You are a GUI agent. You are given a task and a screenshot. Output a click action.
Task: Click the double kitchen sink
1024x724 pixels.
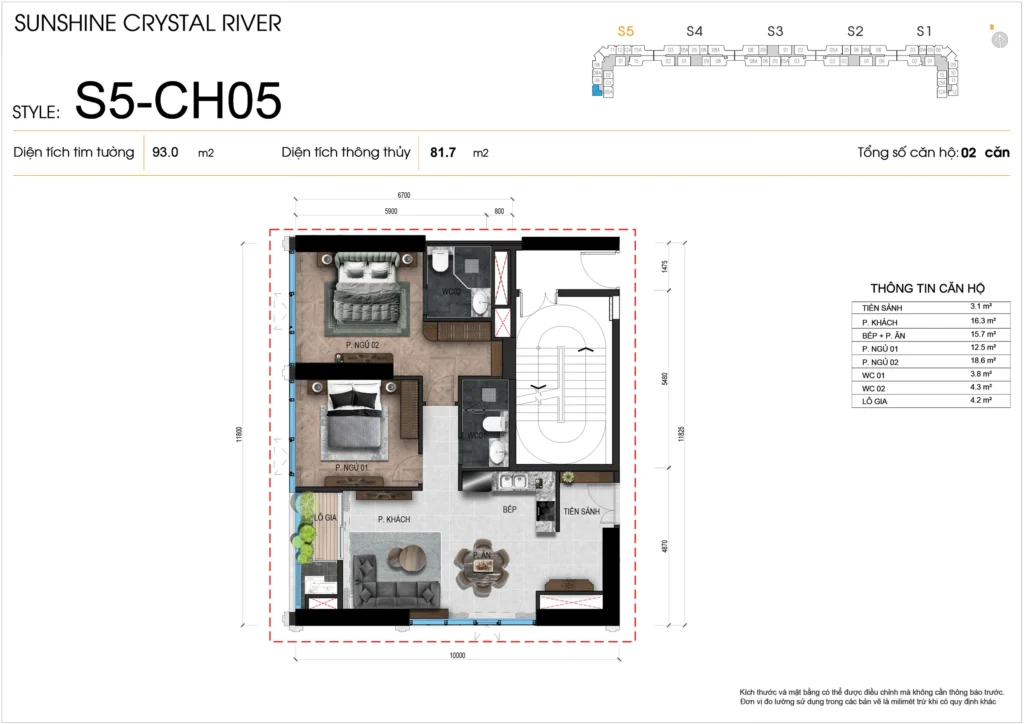point(515,483)
